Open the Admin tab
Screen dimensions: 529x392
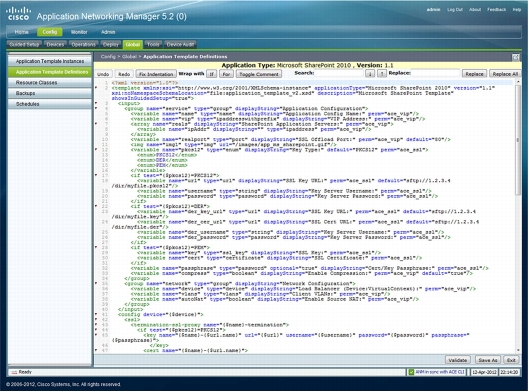[x=108, y=32]
